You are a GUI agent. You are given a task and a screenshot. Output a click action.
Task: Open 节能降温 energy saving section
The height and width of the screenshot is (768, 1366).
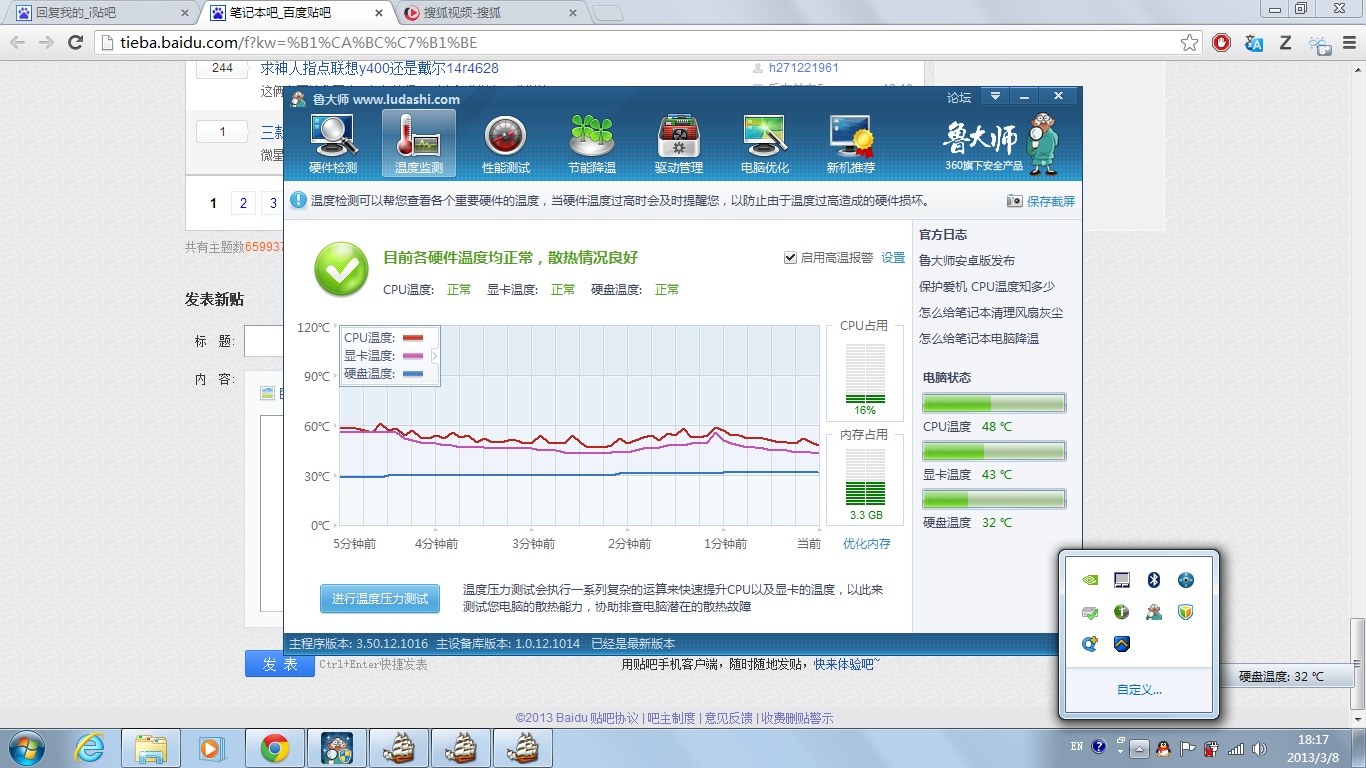click(592, 143)
